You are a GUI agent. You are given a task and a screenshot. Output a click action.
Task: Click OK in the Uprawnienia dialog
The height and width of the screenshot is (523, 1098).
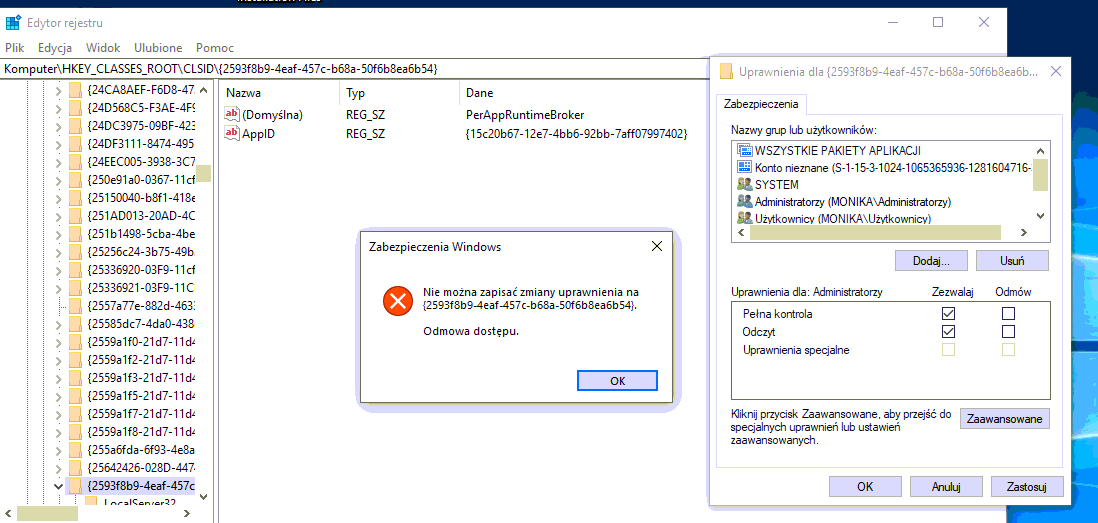point(865,487)
